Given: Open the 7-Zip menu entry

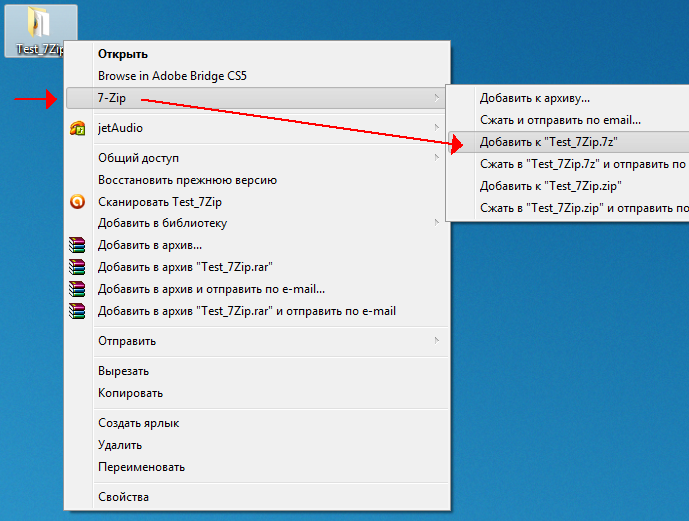Looking at the screenshot, I should coord(257,98).
